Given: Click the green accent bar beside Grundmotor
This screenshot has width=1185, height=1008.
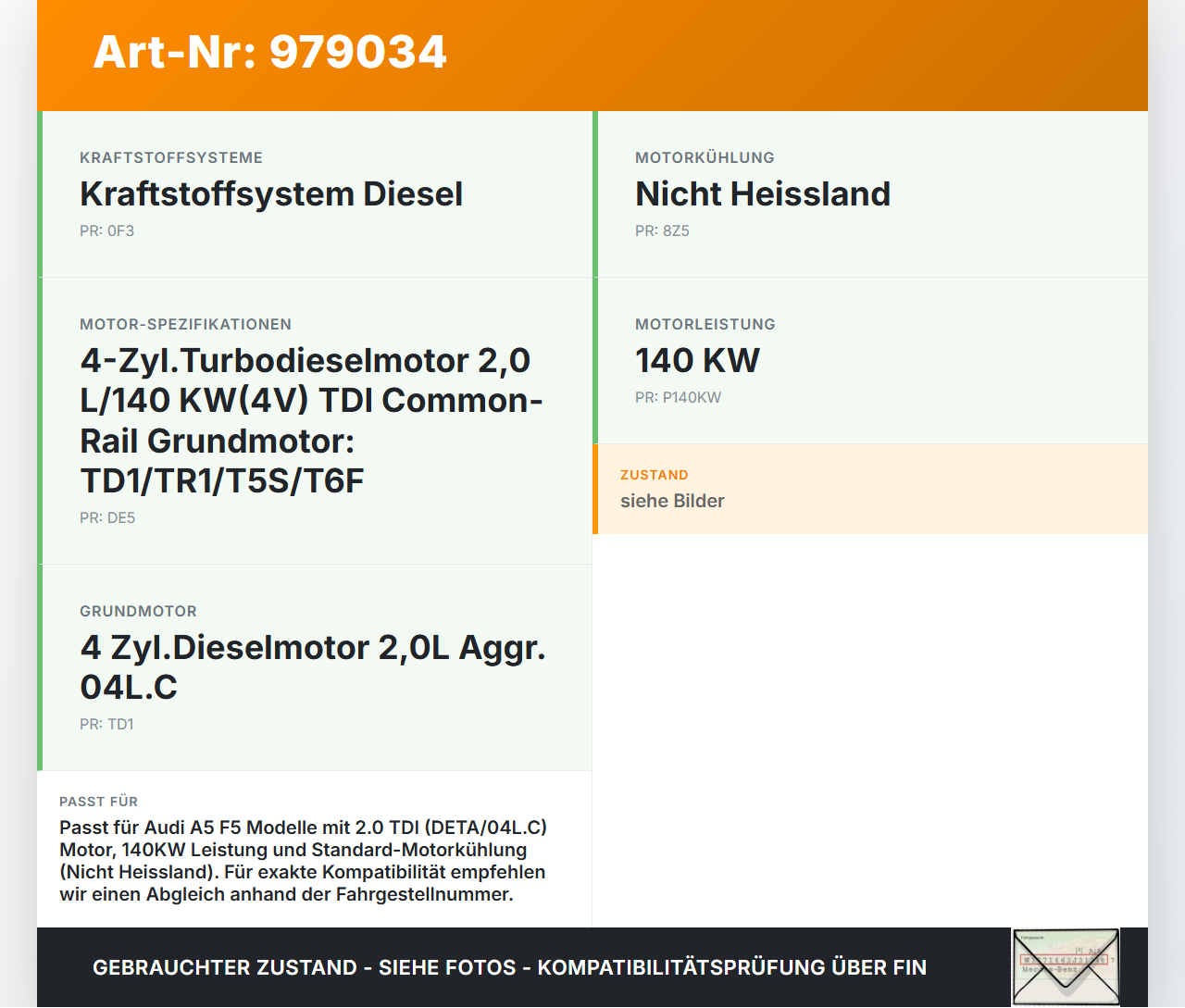Looking at the screenshot, I should [40, 666].
